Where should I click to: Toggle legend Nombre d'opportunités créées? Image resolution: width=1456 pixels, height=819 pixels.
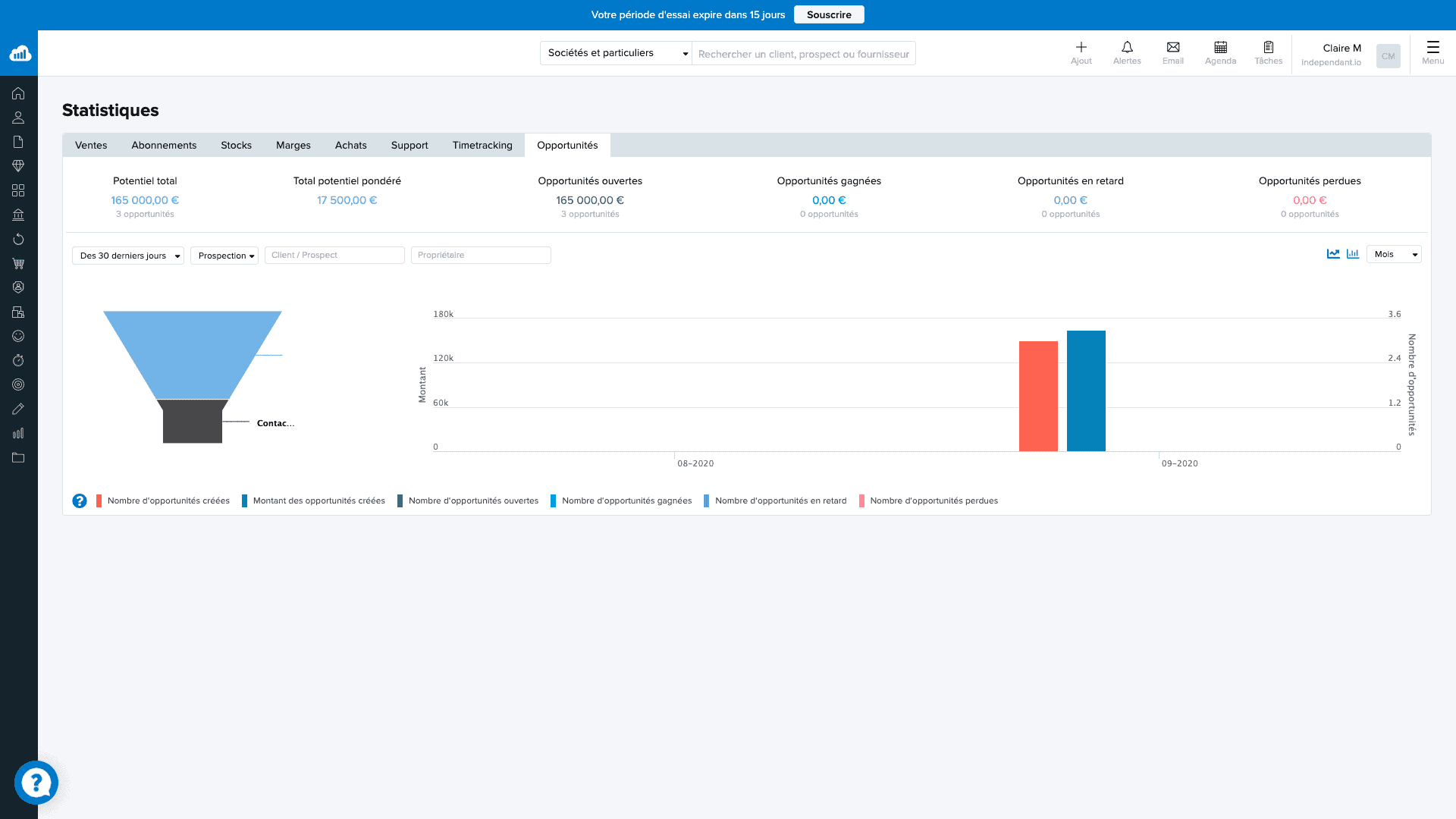click(x=163, y=500)
